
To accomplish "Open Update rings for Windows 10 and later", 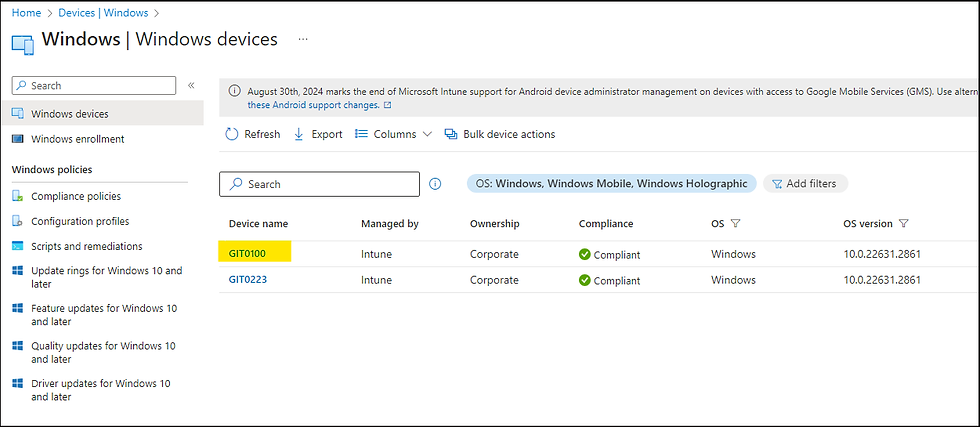I will click(107, 278).
